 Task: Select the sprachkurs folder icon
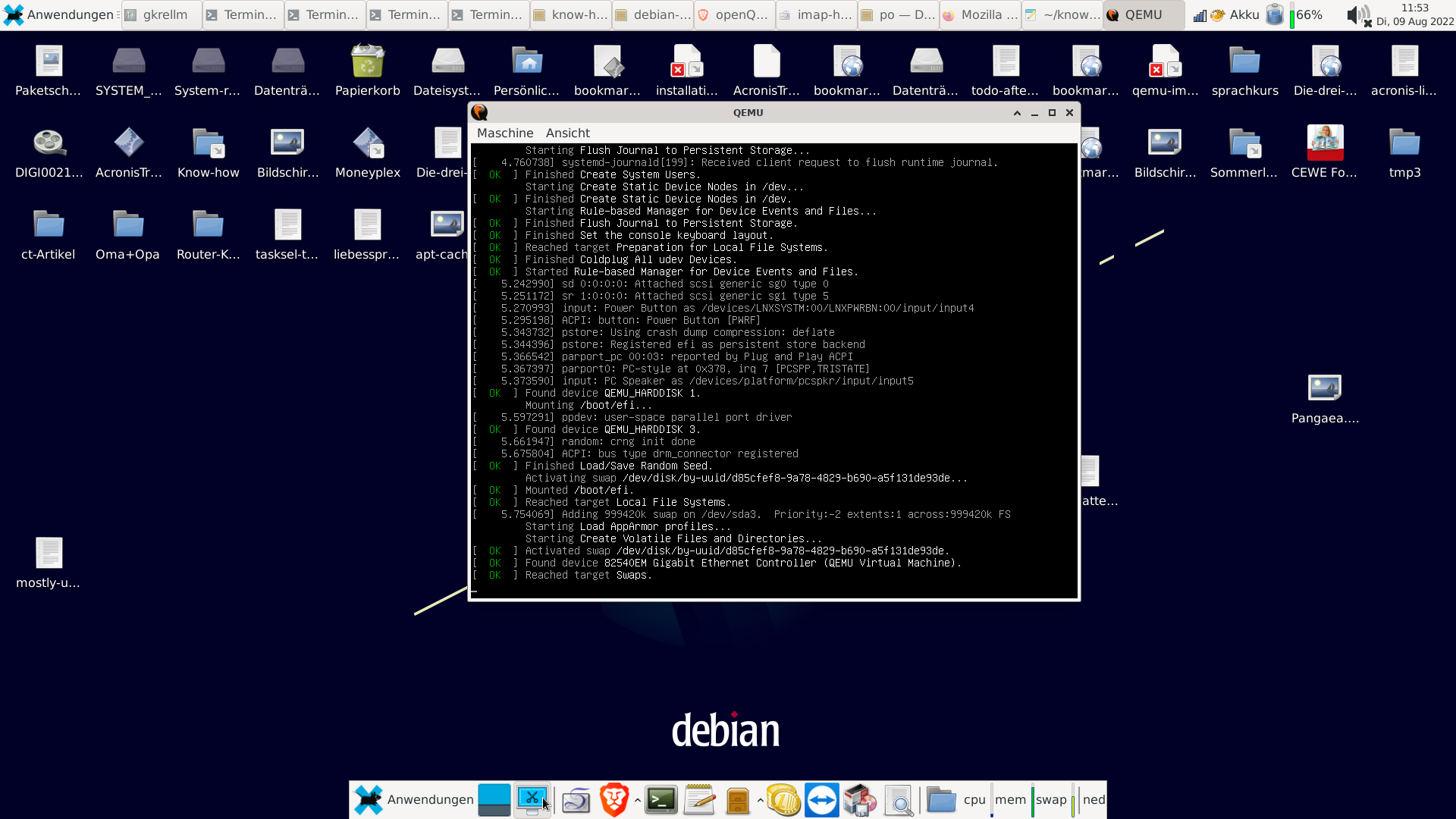[1245, 71]
